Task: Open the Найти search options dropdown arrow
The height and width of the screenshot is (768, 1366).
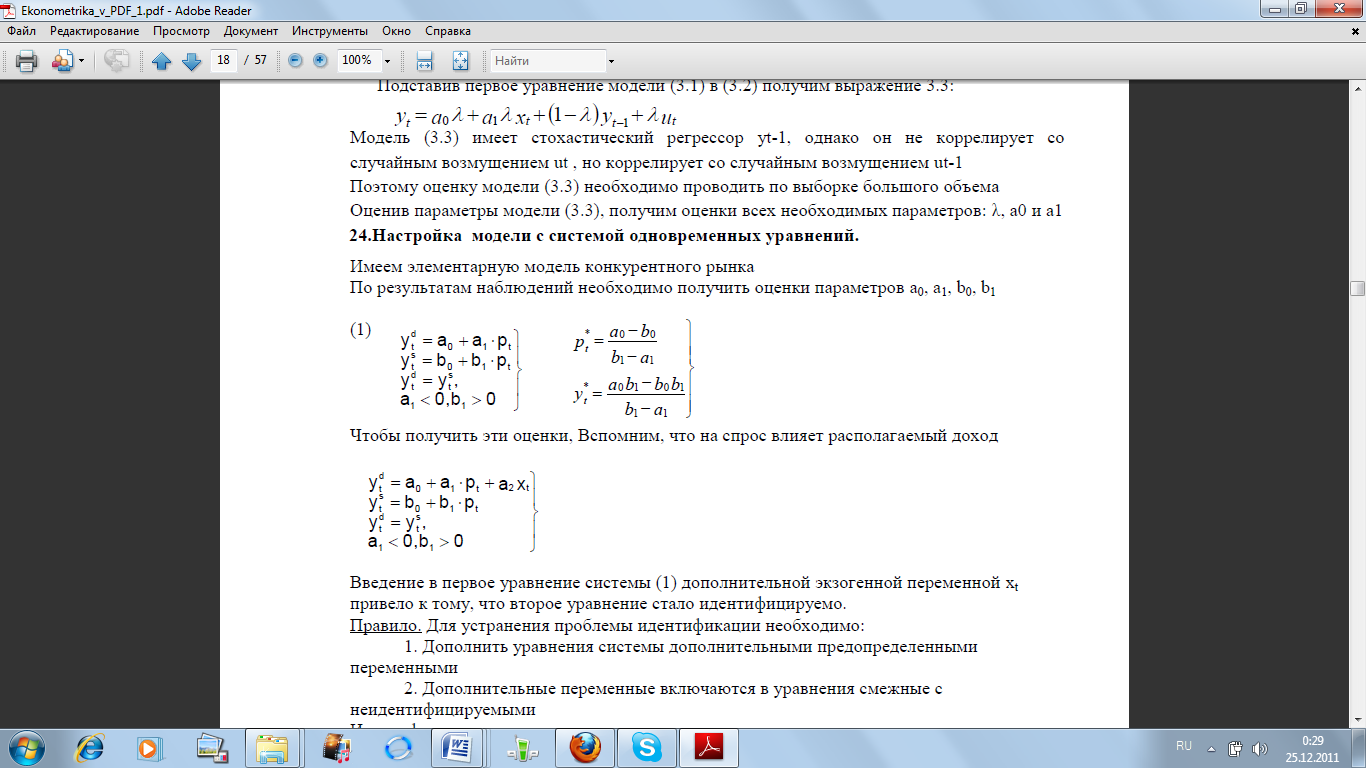Action: coord(612,61)
